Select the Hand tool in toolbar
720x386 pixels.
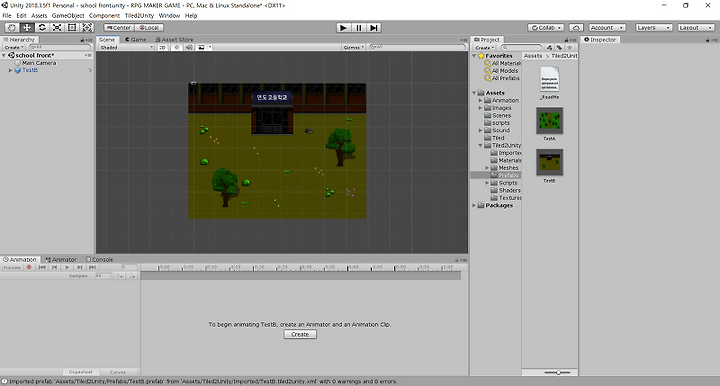click(12, 28)
